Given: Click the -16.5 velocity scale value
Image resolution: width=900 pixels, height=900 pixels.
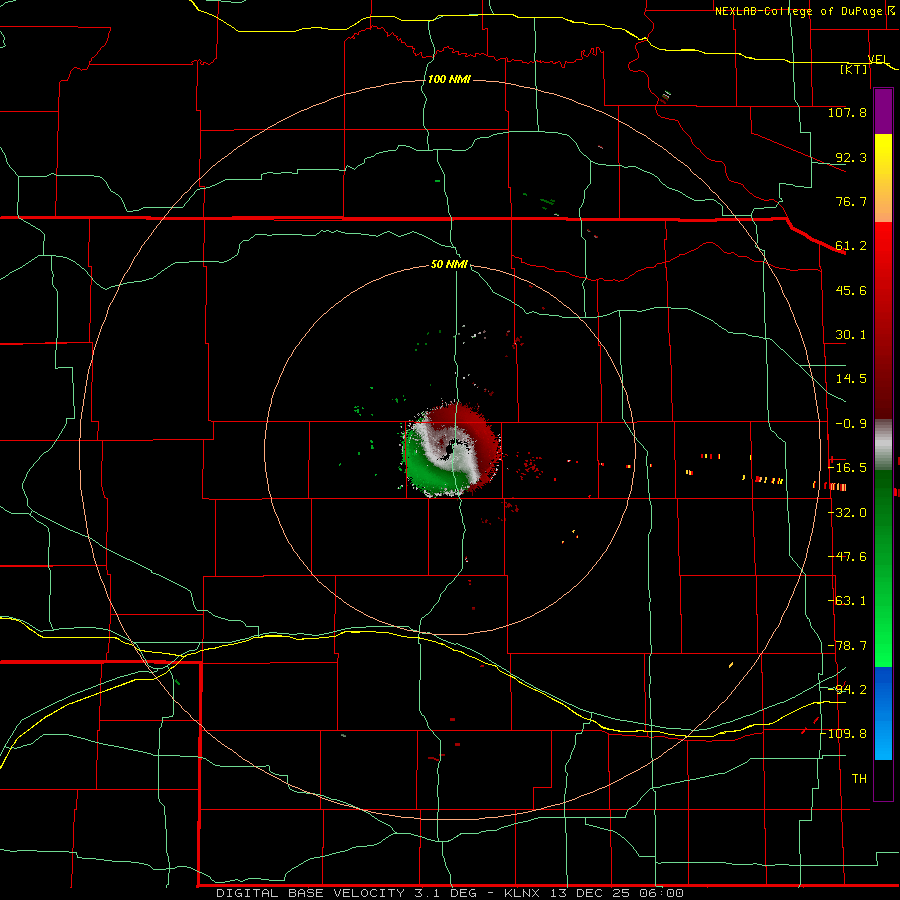Looking at the screenshot, I should pyautogui.click(x=848, y=468).
